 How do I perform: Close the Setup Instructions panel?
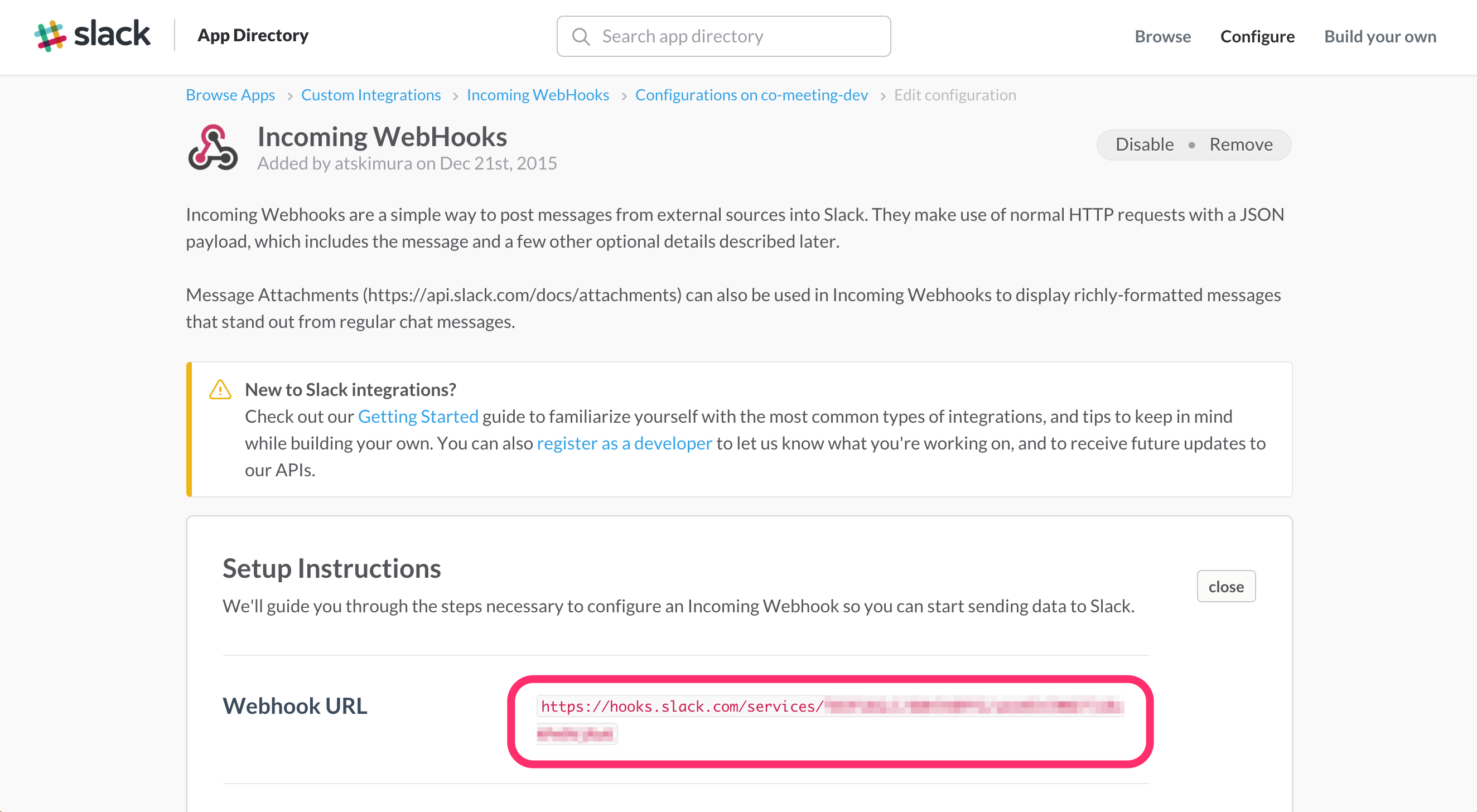click(1224, 586)
